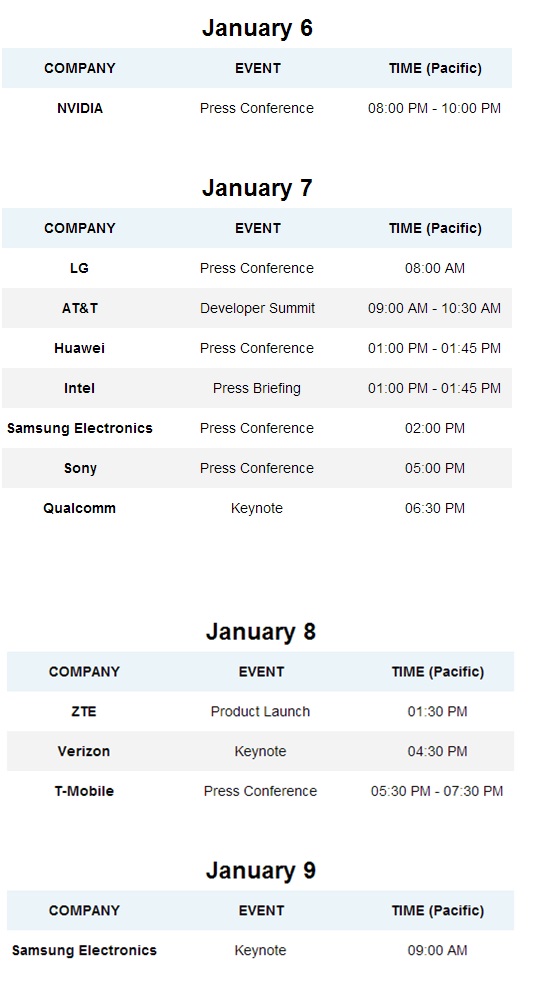Click the January 9 heading
538x983 pixels.
pyautogui.click(x=260, y=870)
